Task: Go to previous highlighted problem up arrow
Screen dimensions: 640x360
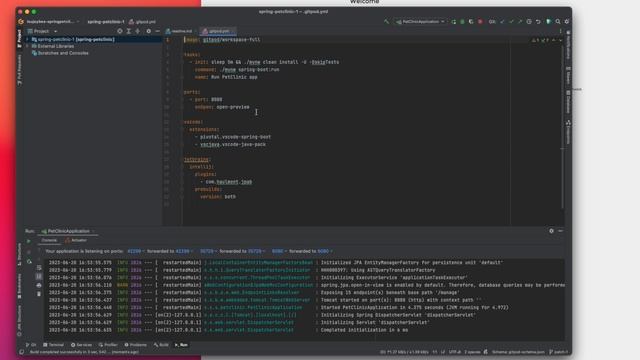Action: pyautogui.click(x=554, y=40)
